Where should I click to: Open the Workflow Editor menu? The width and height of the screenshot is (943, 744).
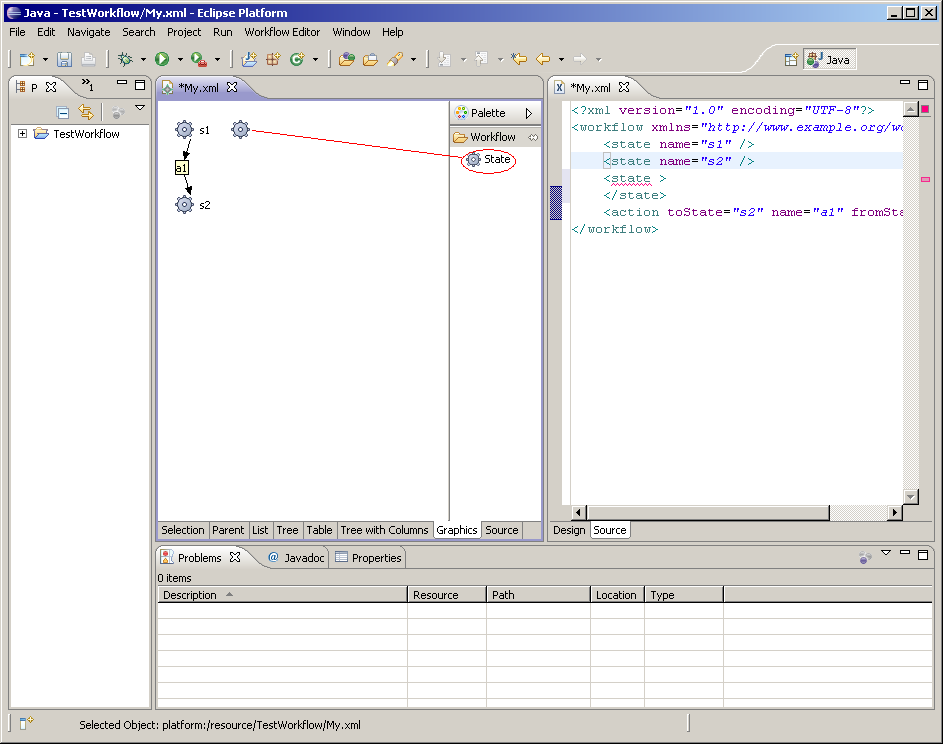point(282,32)
